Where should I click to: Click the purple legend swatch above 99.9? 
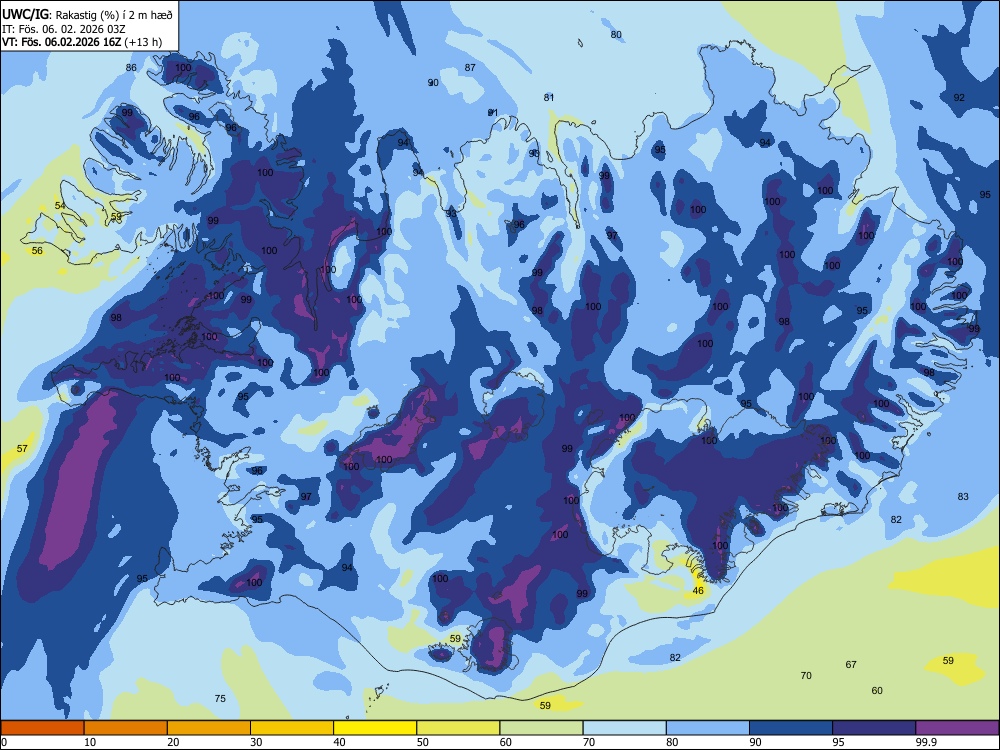point(957,728)
